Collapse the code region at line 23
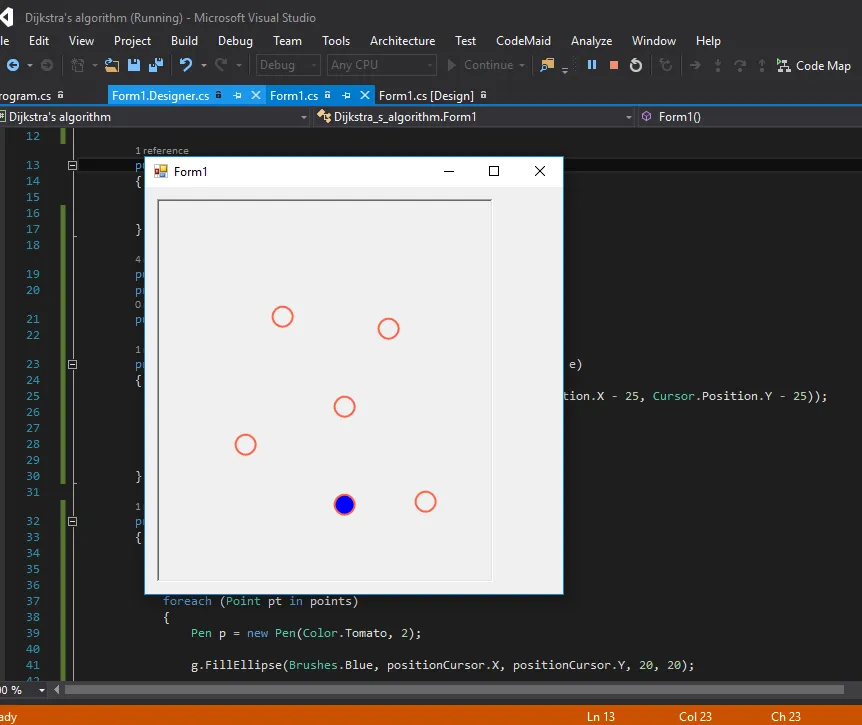Screen dimensions: 862x725 coord(72,365)
